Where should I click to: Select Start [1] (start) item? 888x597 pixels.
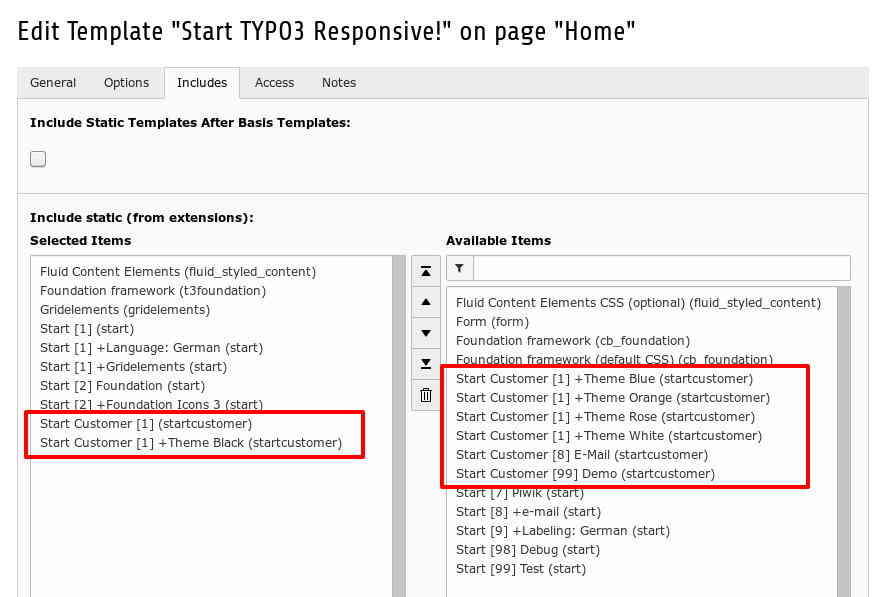tap(87, 329)
